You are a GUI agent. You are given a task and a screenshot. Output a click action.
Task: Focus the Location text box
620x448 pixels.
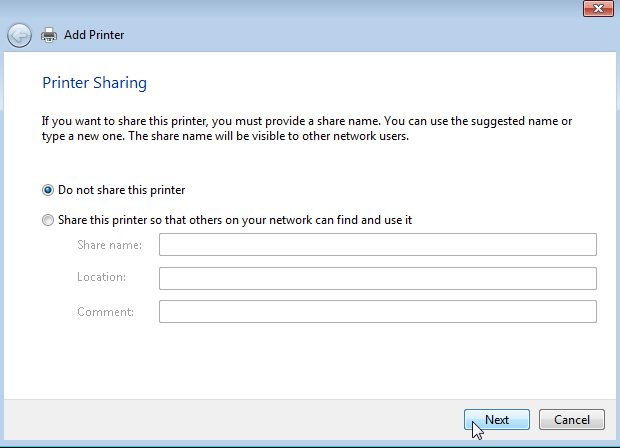click(x=378, y=278)
